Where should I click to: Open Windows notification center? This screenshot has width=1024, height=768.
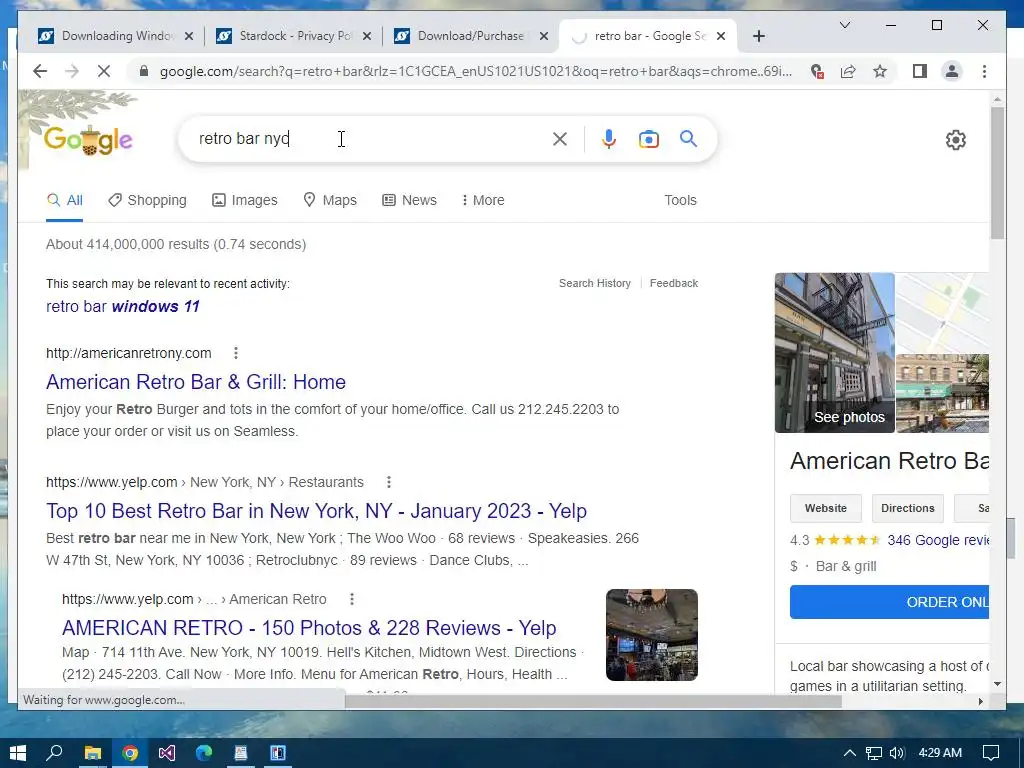(991, 753)
